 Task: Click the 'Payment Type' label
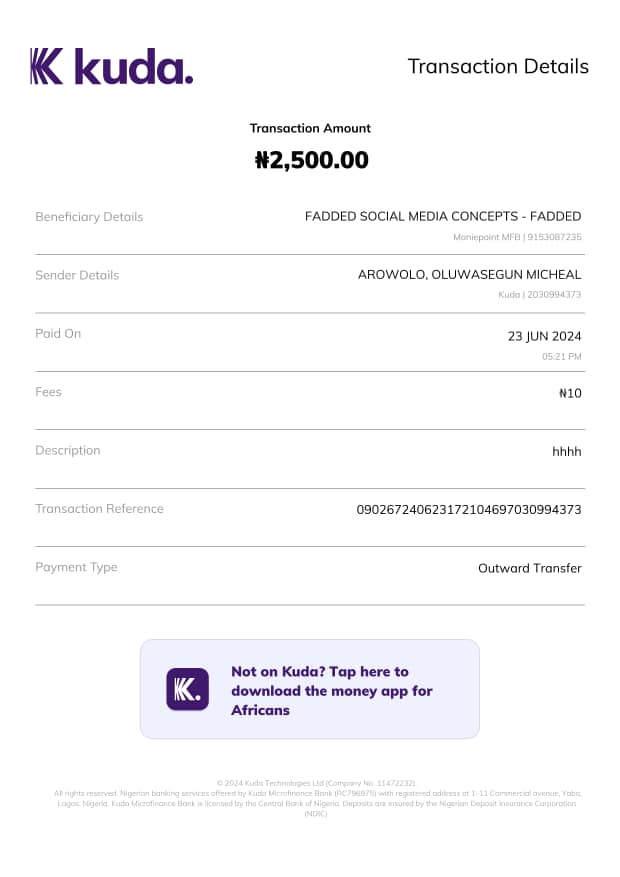click(76, 567)
